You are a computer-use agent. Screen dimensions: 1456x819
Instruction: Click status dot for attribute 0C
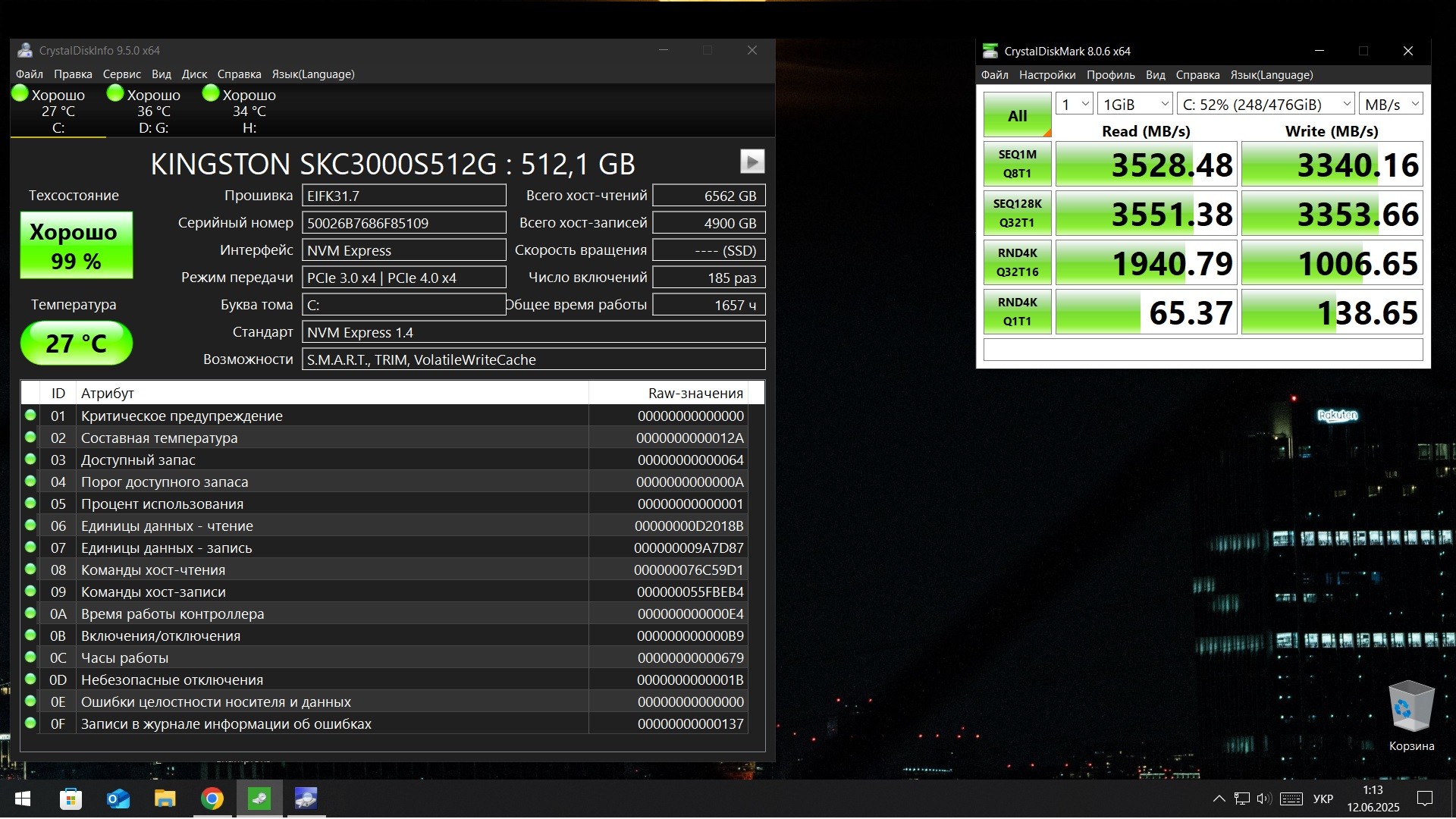30,657
